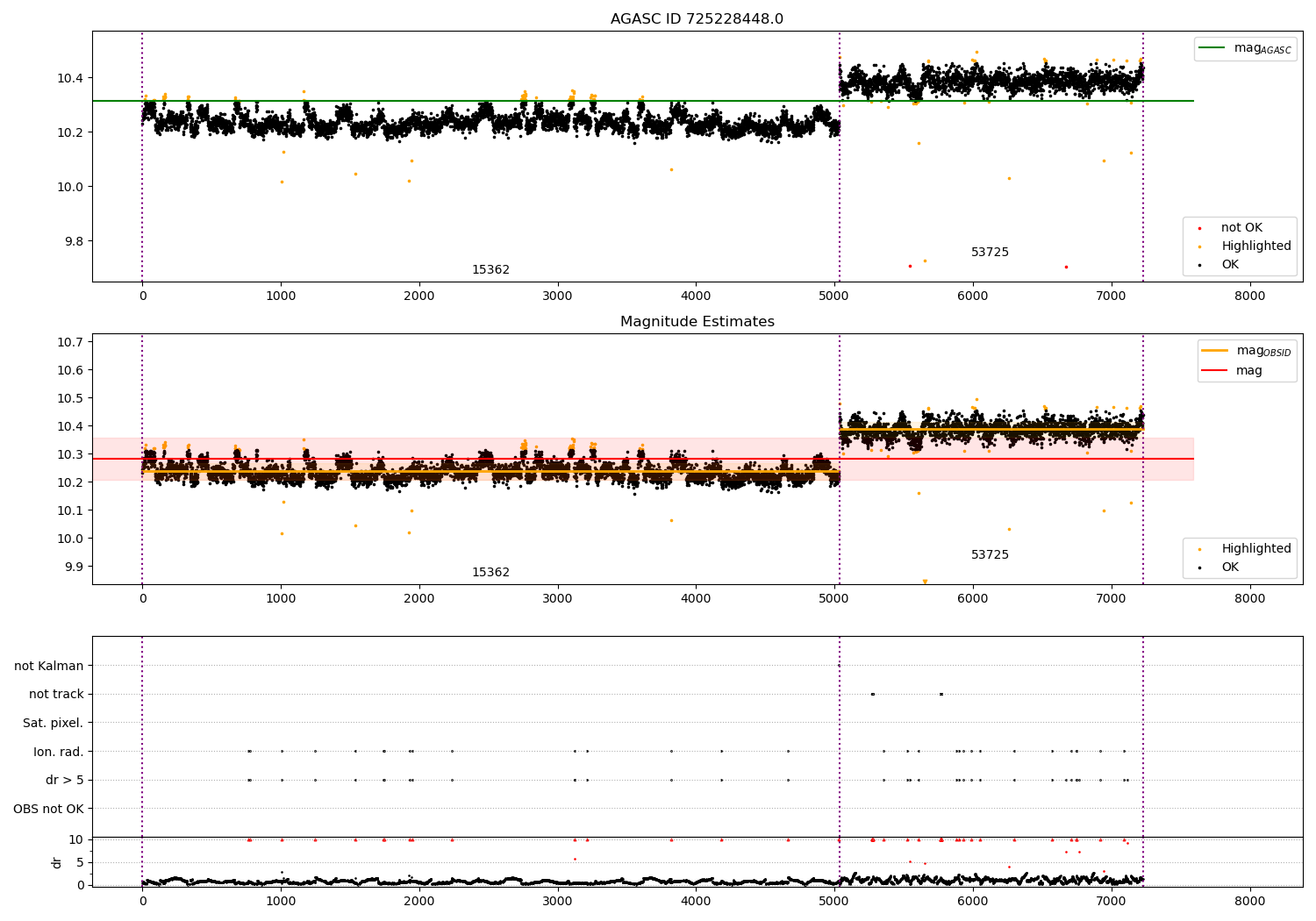Click the green line swatch for mag AGASC legend
Image resolution: width=1316 pixels, height=921 pixels.
click(x=1213, y=48)
